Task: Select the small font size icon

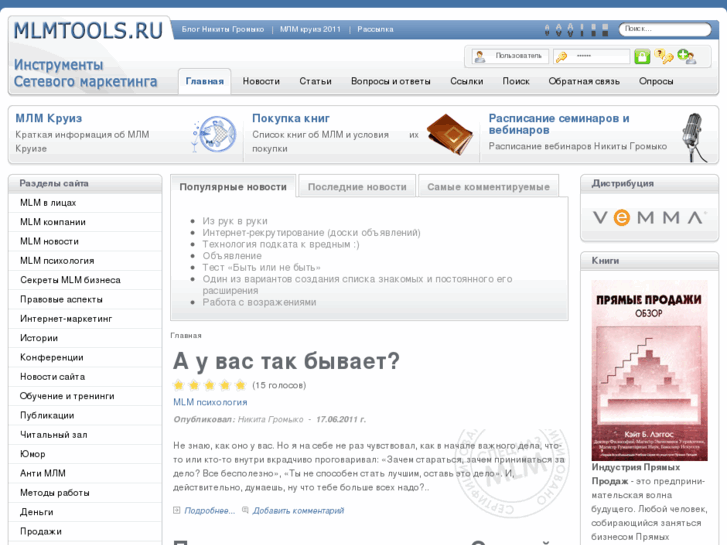Action: point(547,31)
